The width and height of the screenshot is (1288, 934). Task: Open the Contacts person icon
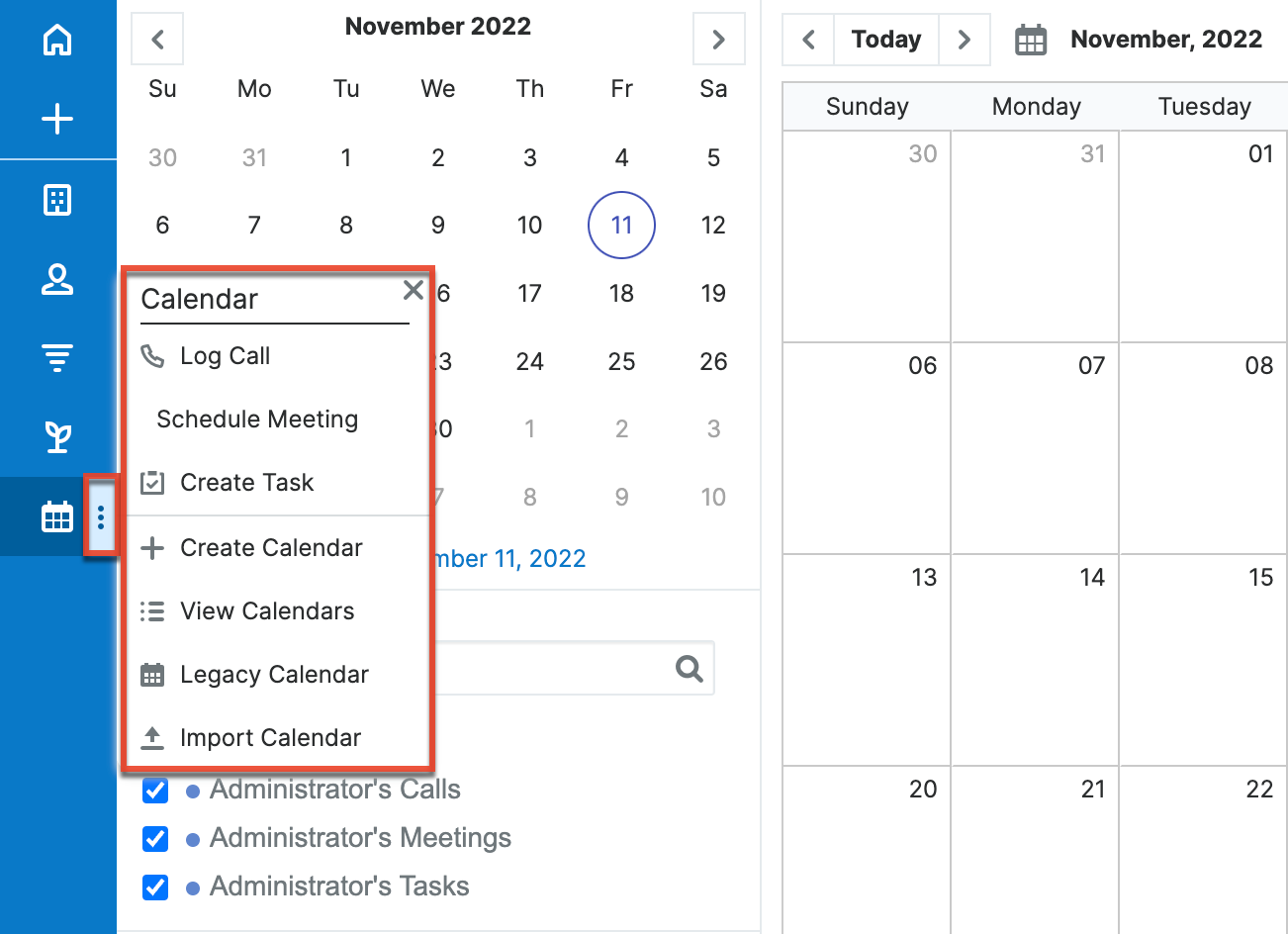click(58, 279)
